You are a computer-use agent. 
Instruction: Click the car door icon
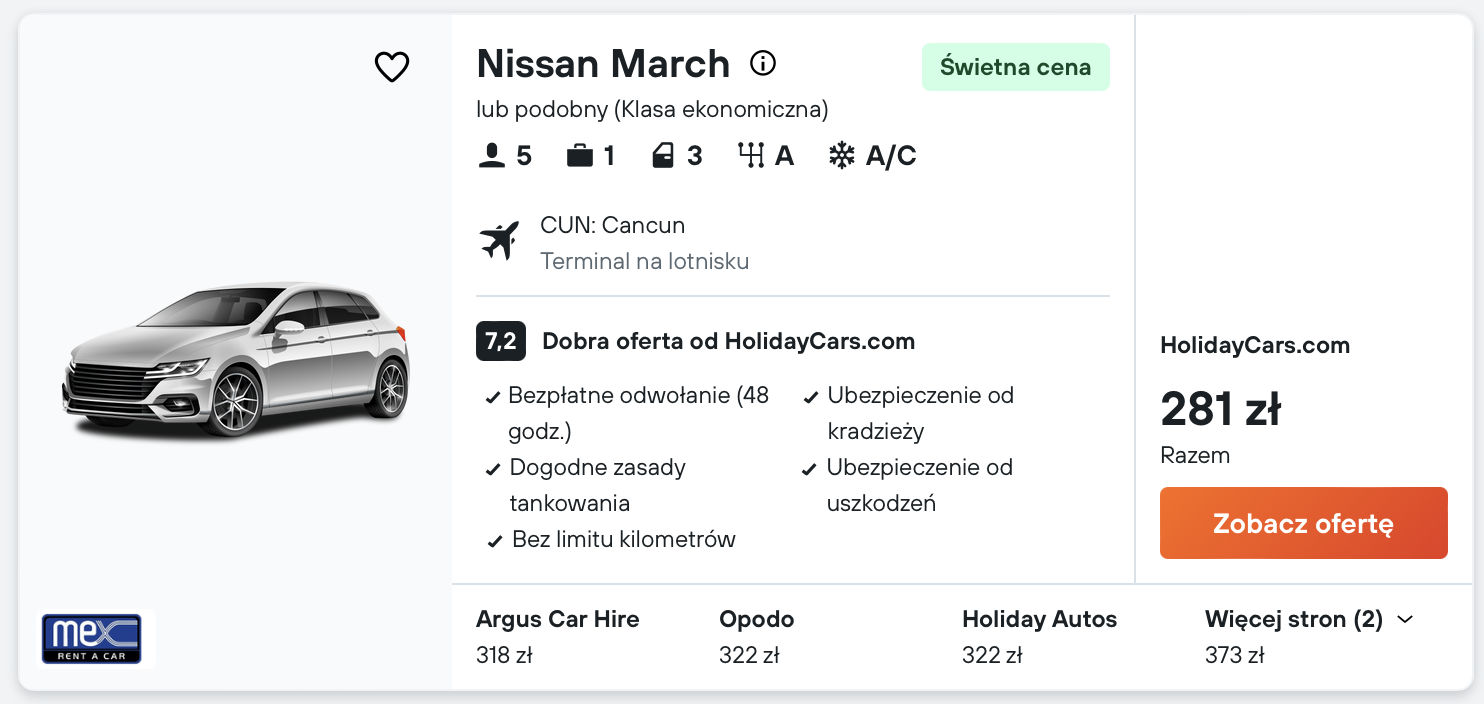point(663,156)
